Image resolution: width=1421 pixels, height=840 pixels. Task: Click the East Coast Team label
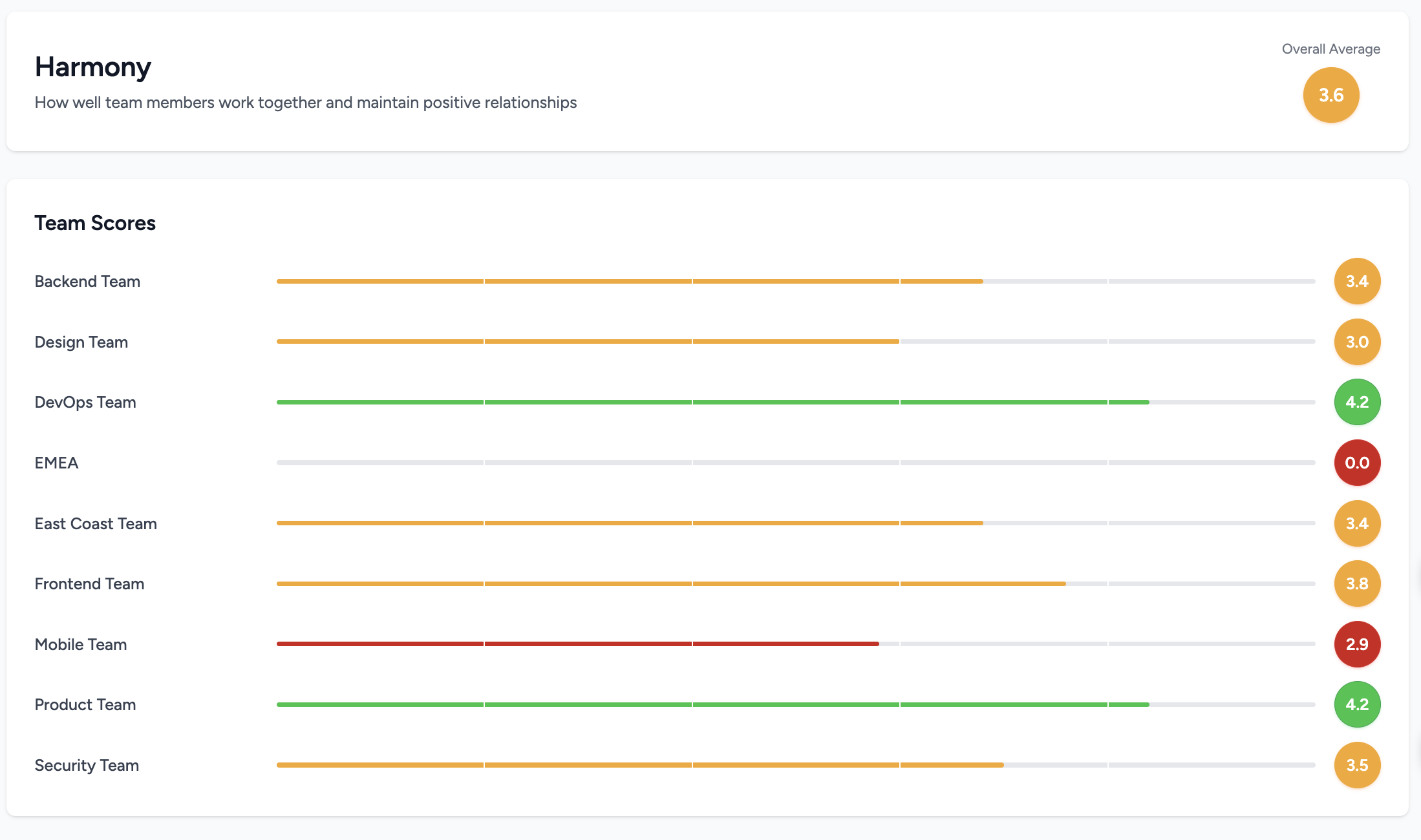point(96,523)
